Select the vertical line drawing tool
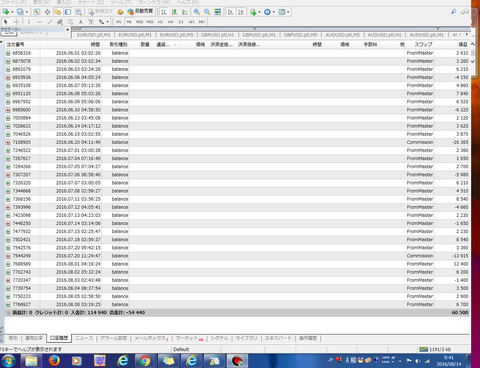 29,22
